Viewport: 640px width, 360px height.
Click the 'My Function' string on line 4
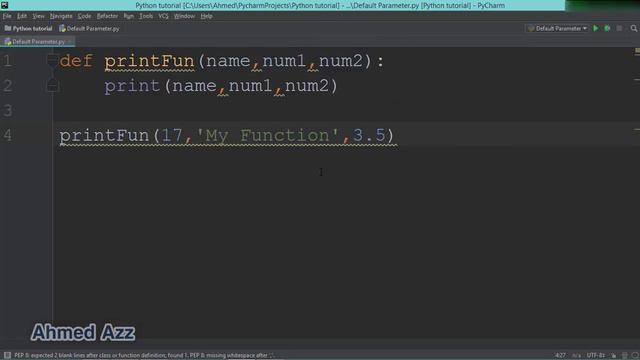[x=268, y=135]
